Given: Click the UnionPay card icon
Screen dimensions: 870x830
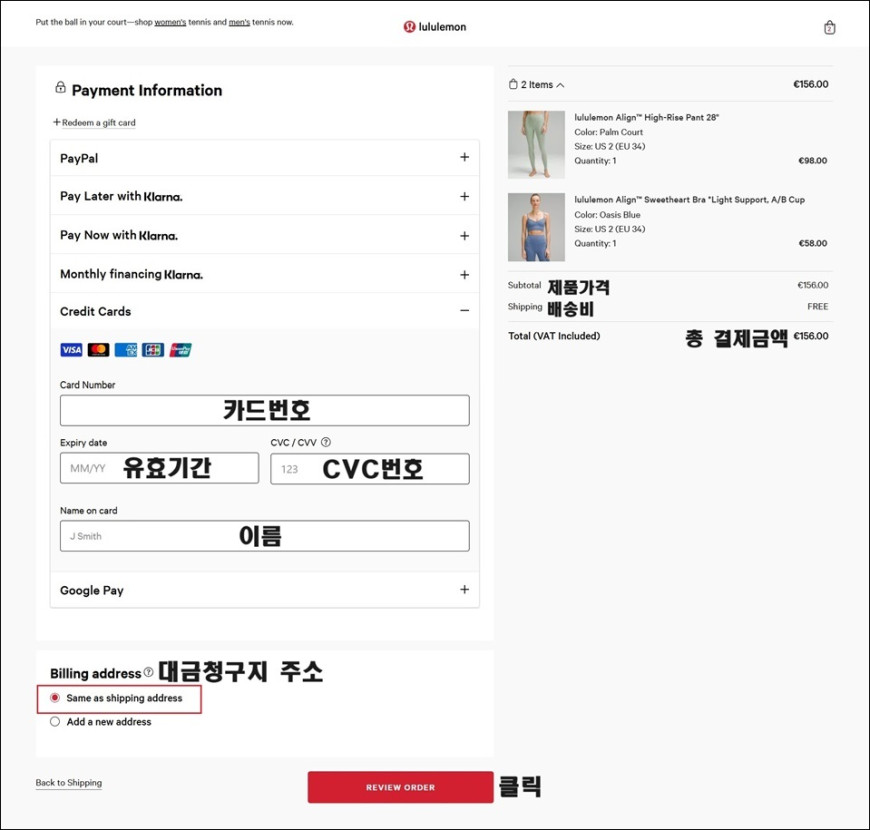Looking at the screenshot, I should point(180,350).
